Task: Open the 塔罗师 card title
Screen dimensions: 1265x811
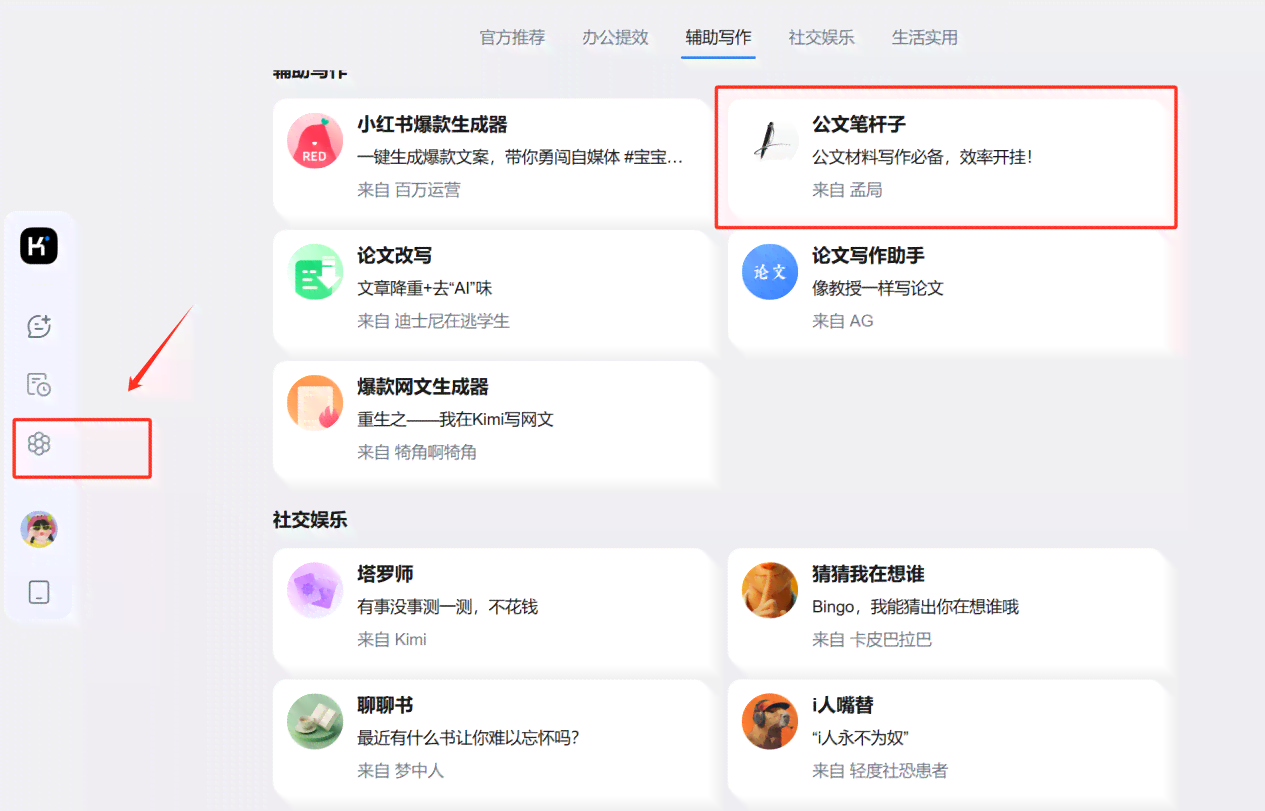Action: [385, 574]
